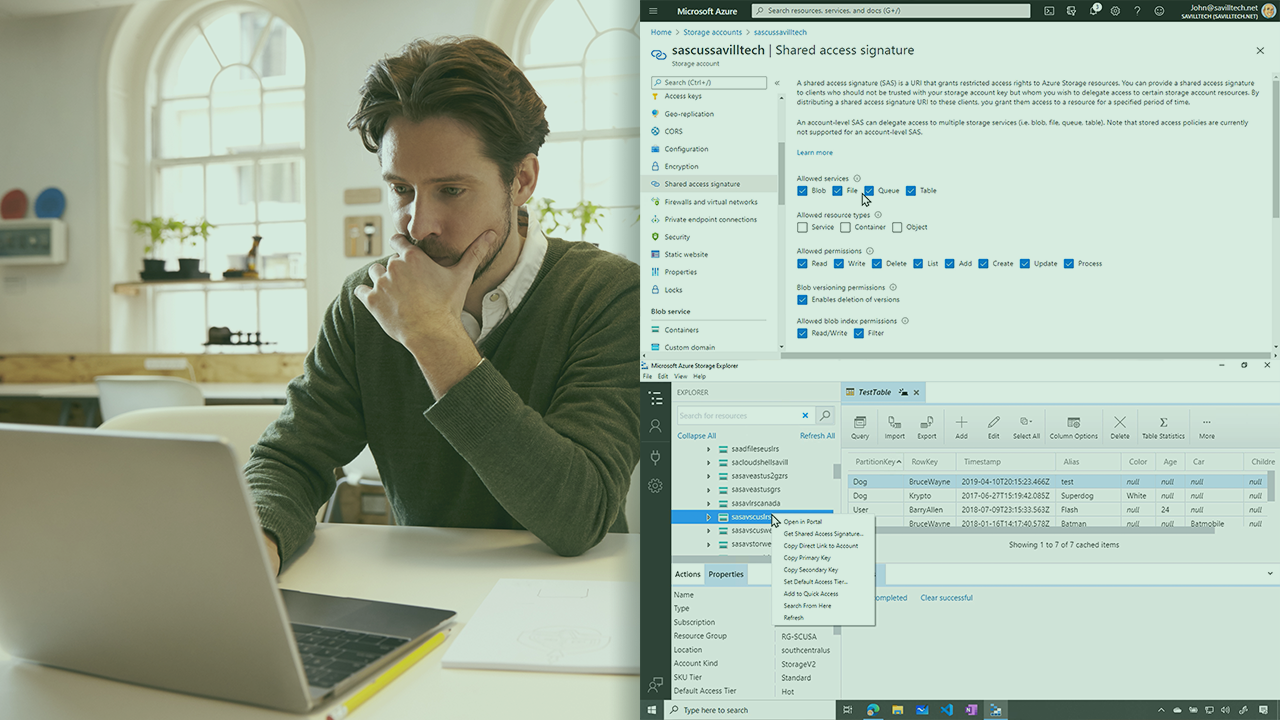Uncheck the Delete permission checkbox
Viewport: 1280px width, 720px height.
point(877,264)
